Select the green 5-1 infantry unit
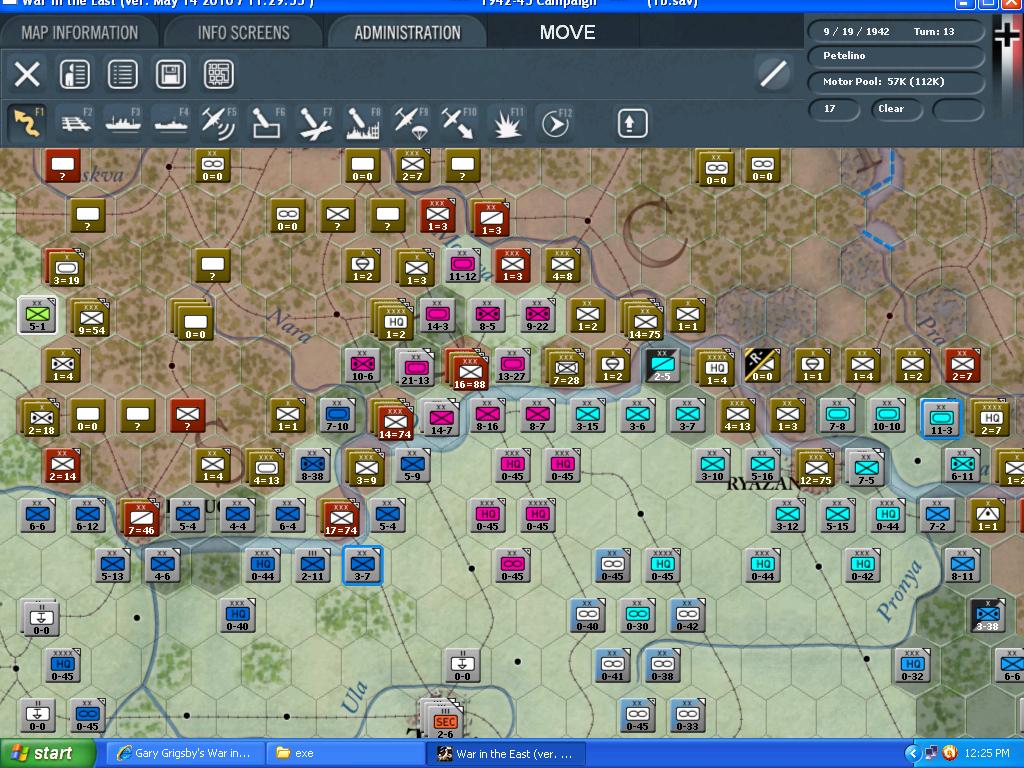This screenshot has height=768, width=1024. click(x=37, y=315)
